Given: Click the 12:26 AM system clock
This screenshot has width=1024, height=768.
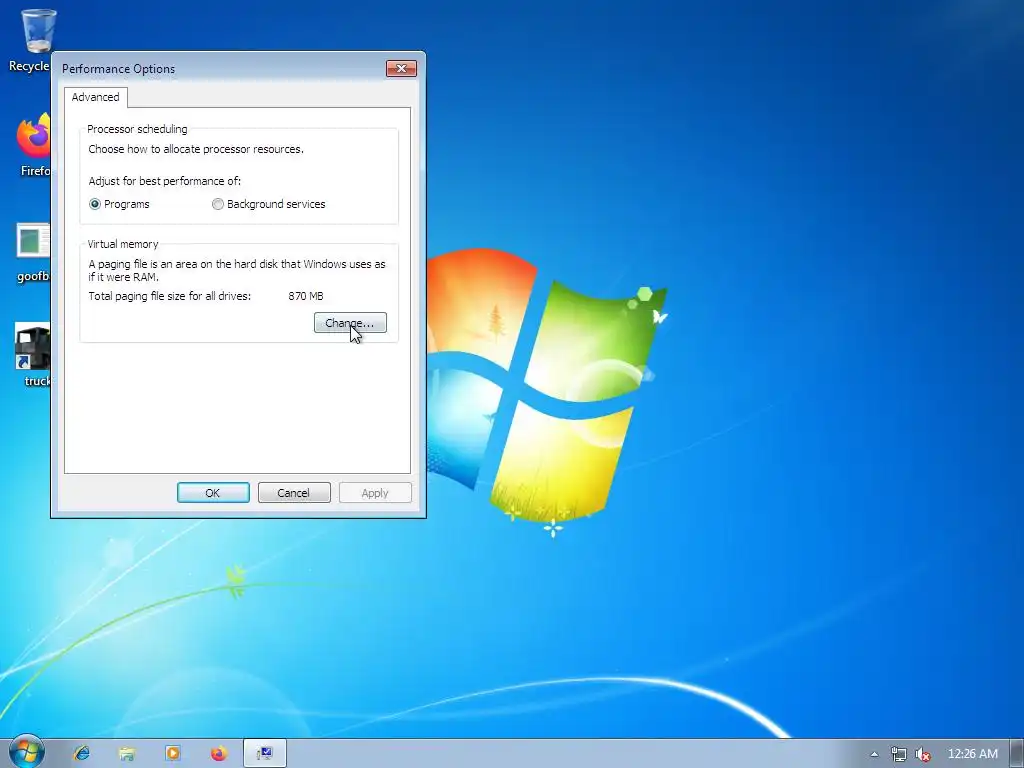Looking at the screenshot, I should [x=972, y=754].
